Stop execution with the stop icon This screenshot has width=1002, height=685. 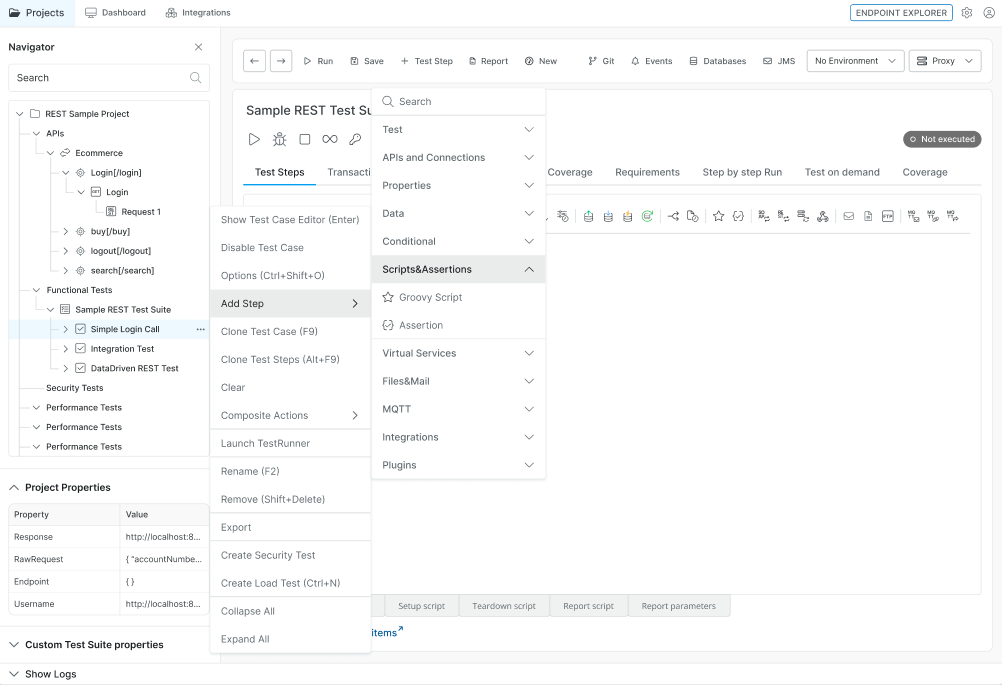click(307, 139)
